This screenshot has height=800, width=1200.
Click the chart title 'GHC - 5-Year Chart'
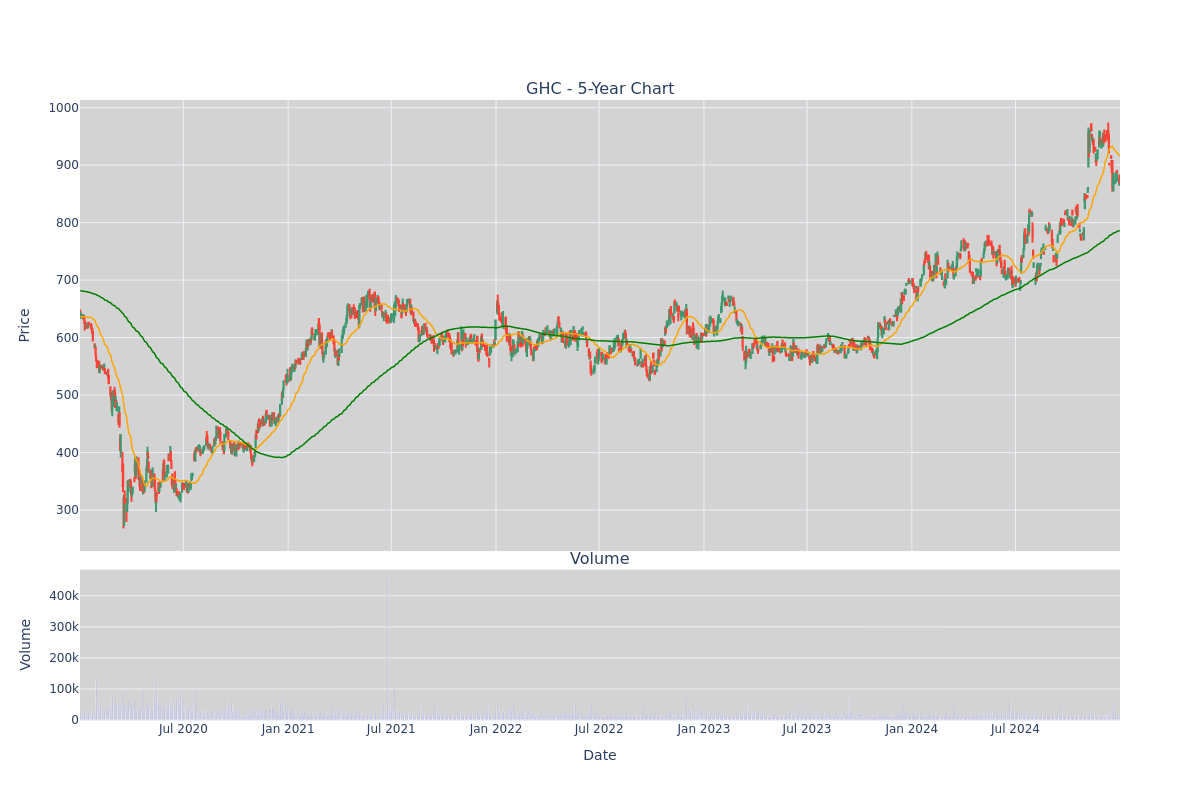[x=600, y=89]
